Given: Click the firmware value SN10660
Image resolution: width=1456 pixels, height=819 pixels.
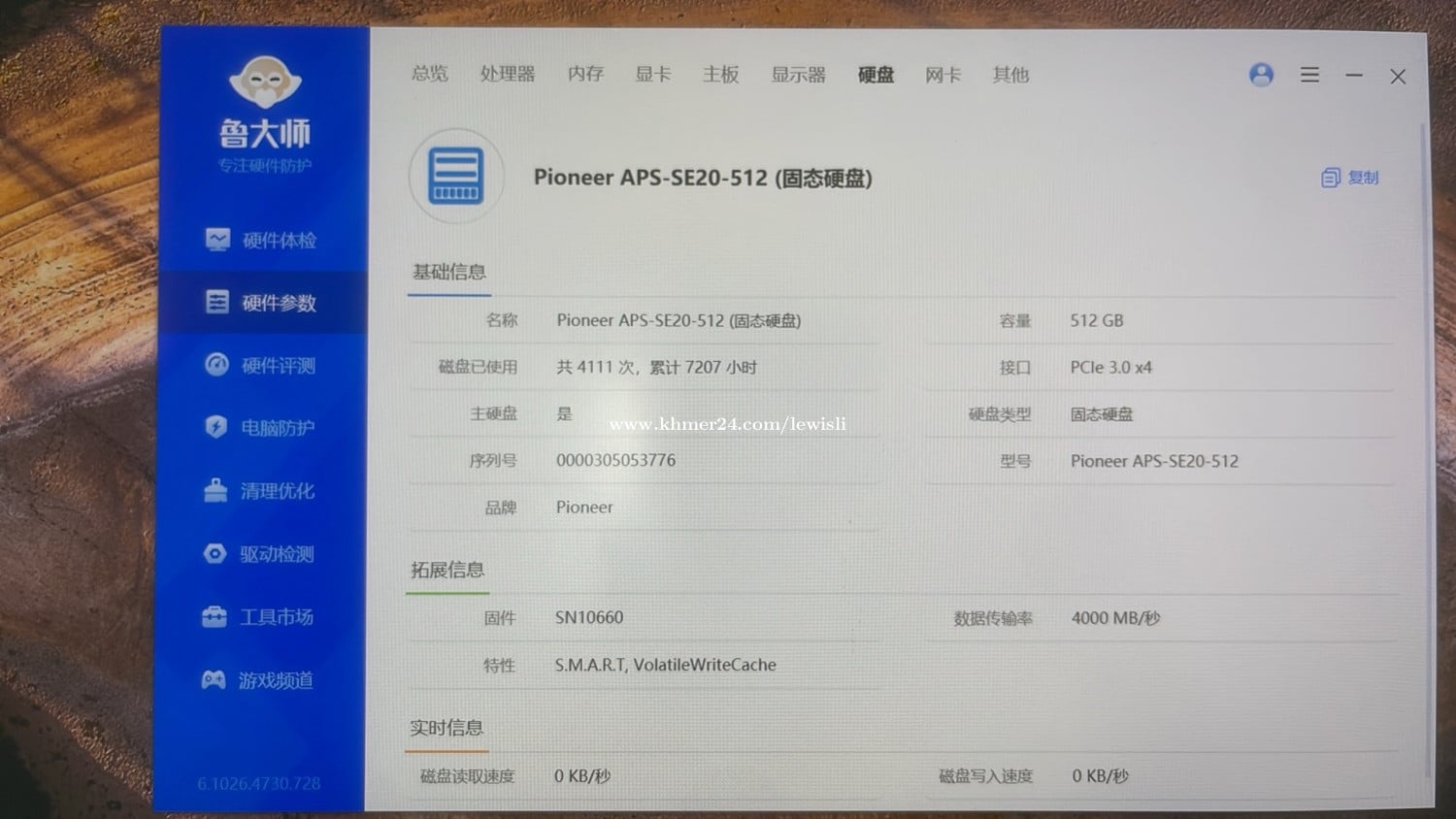Looking at the screenshot, I should coord(589,617).
